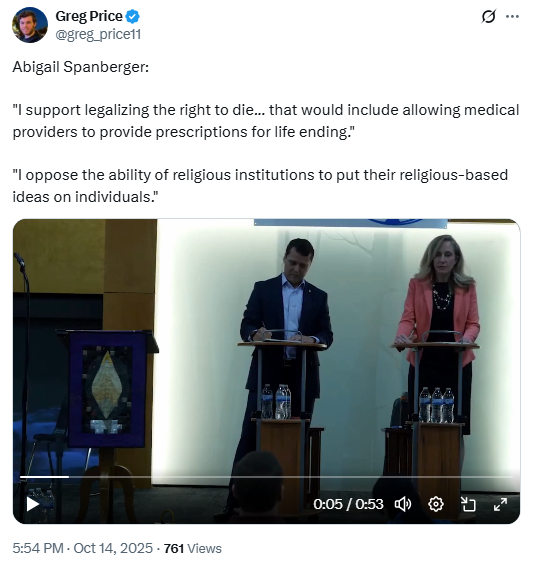Toggle picture-in-picture mini player icon
This screenshot has height=562, width=536.
click(468, 504)
